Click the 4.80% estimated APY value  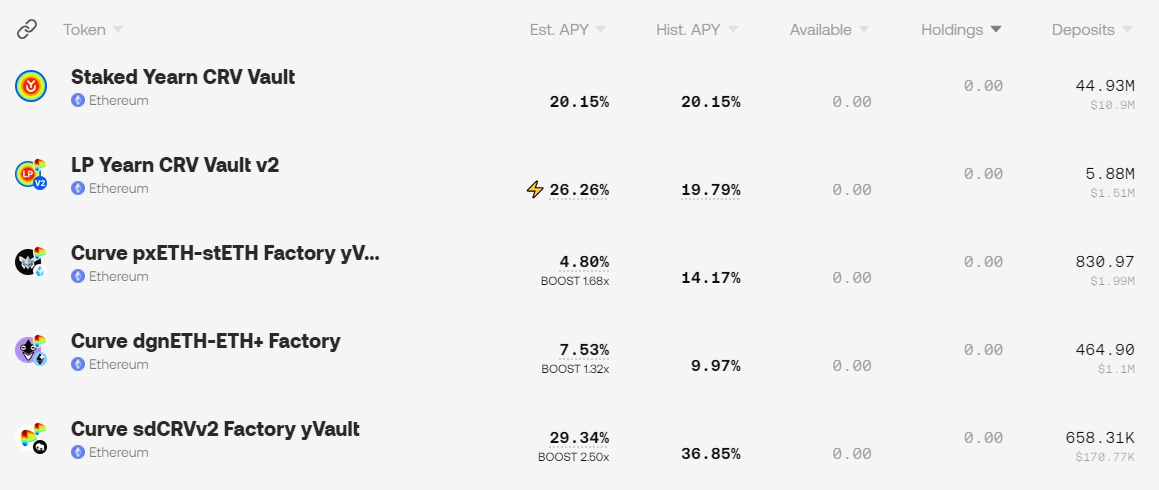(584, 262)
